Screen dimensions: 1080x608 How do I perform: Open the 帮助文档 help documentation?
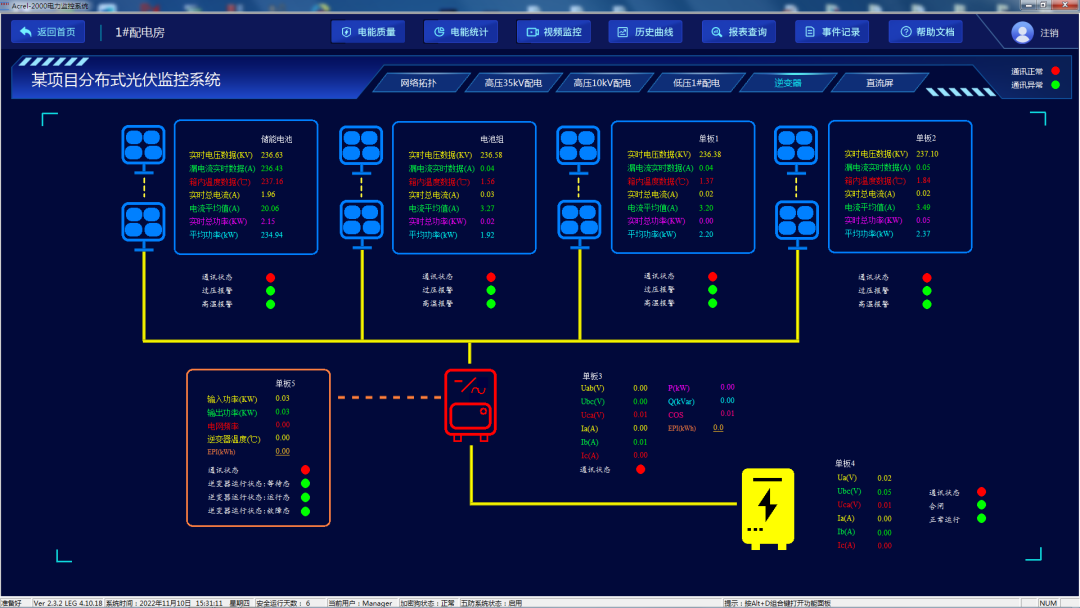(925, 31)
